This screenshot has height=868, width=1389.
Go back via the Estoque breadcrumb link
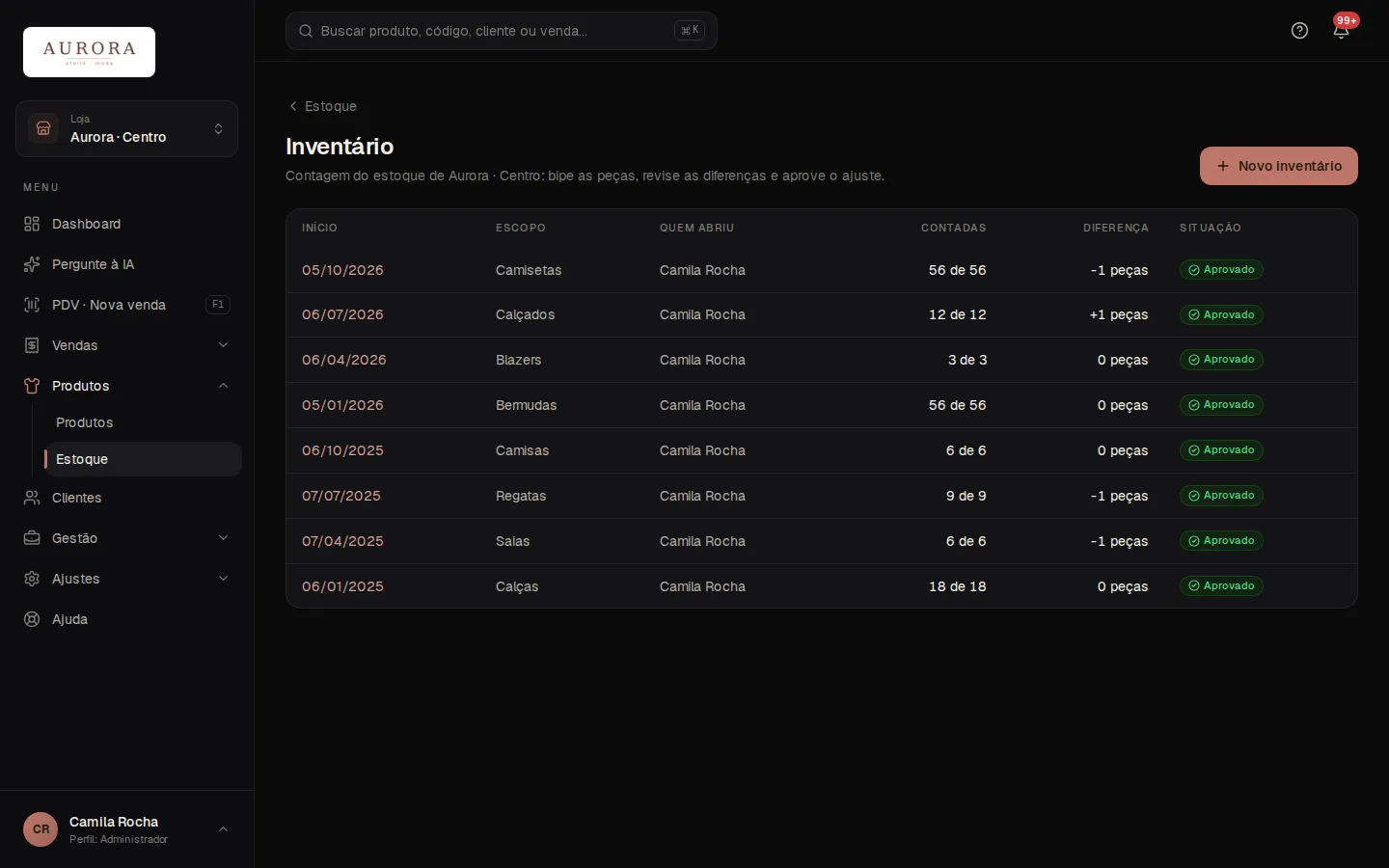pos(323,106)
